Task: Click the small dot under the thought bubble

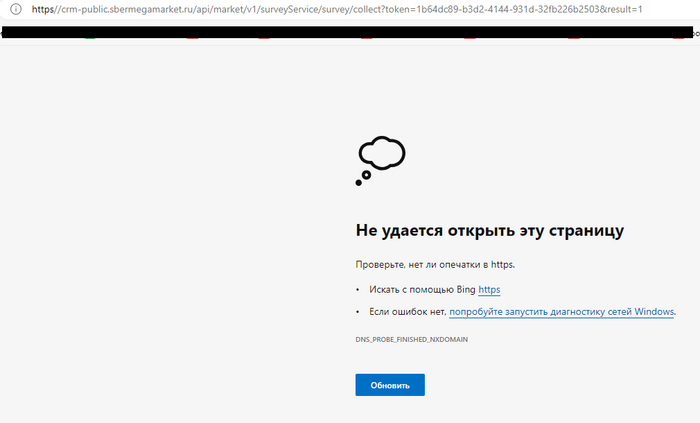Action: coord(359,183)
